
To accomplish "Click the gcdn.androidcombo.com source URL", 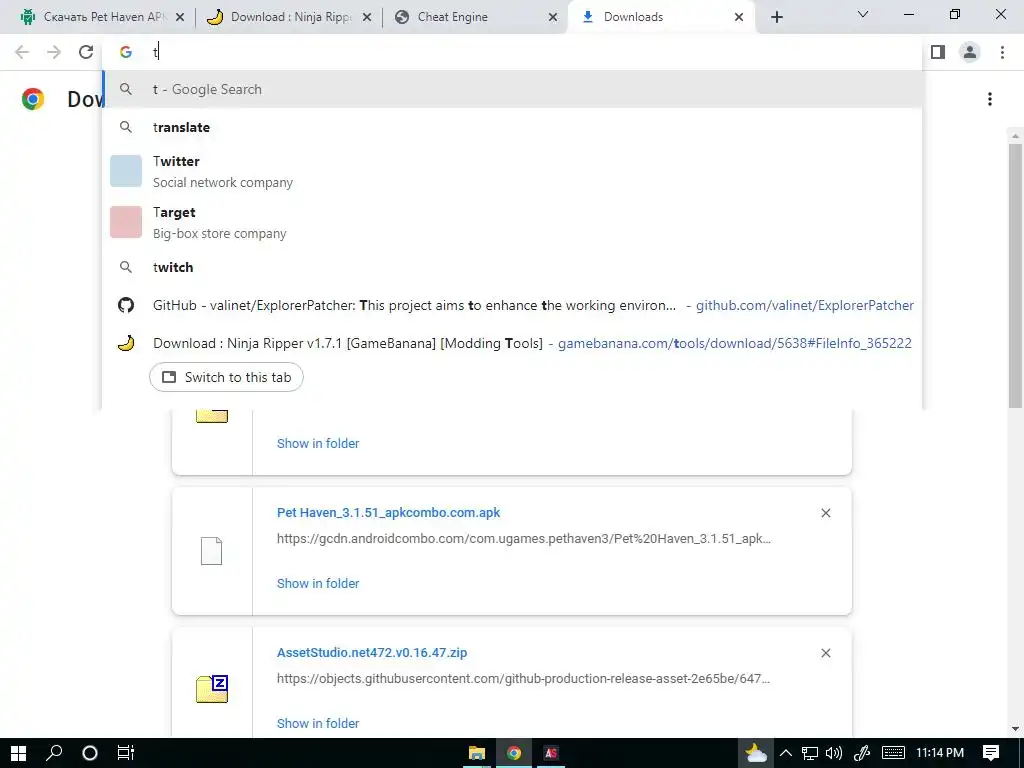I will pos(524,539).
